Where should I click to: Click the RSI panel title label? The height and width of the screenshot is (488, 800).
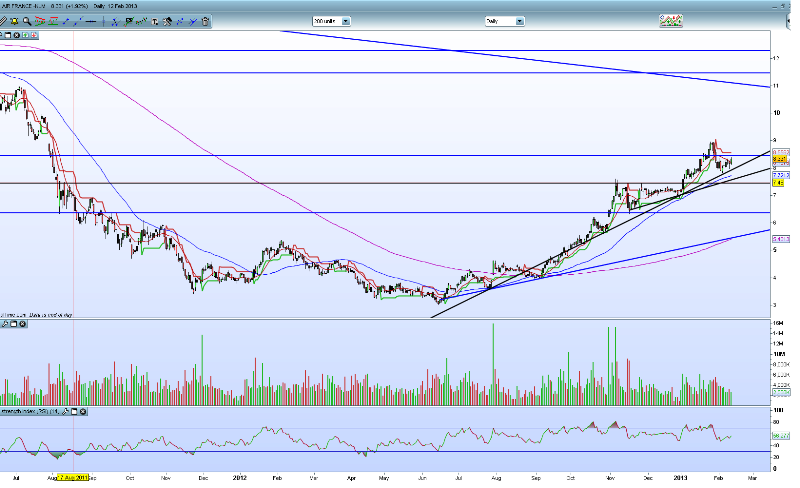(x=30, y=411)
